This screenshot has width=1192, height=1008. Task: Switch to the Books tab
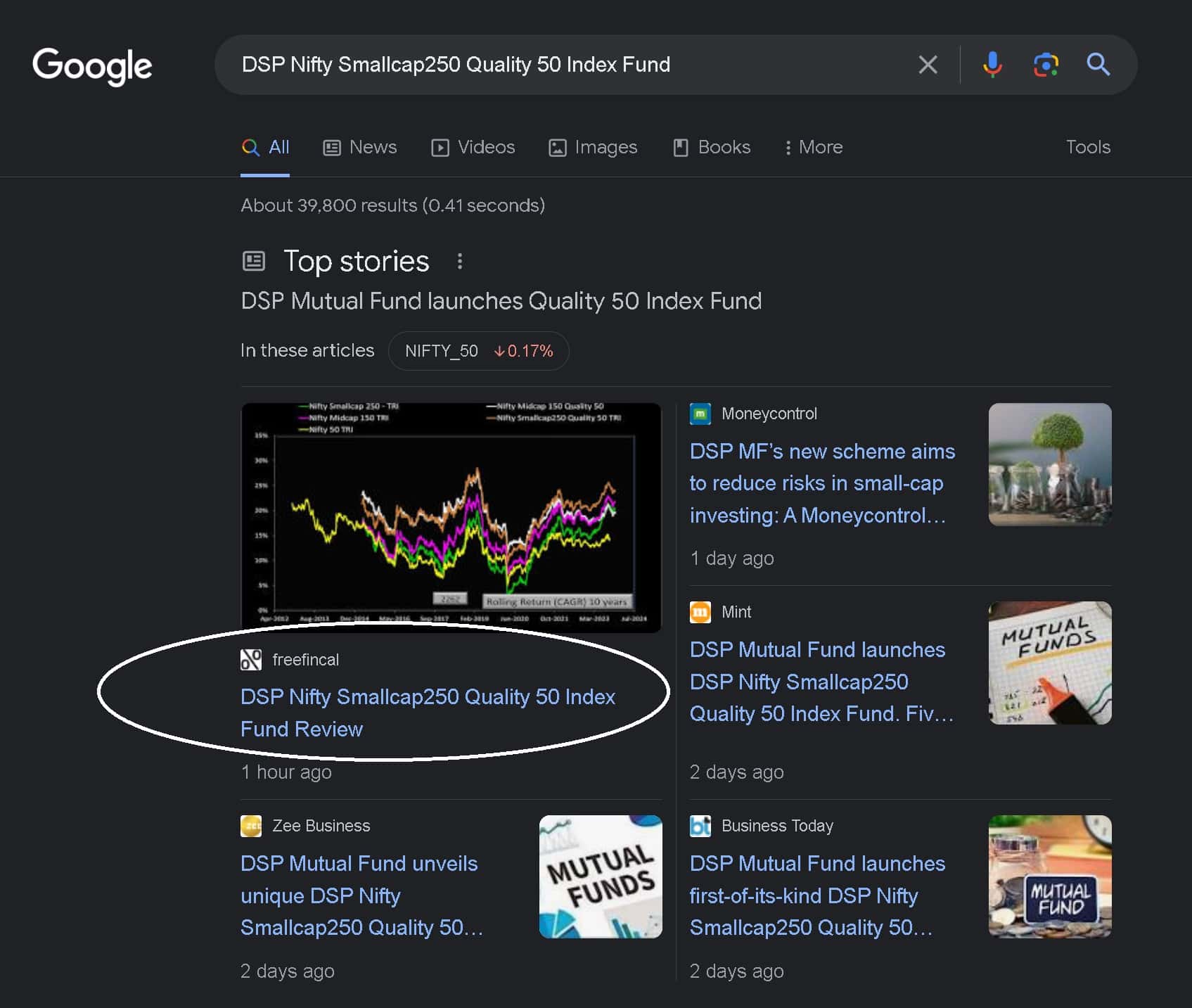712,147
